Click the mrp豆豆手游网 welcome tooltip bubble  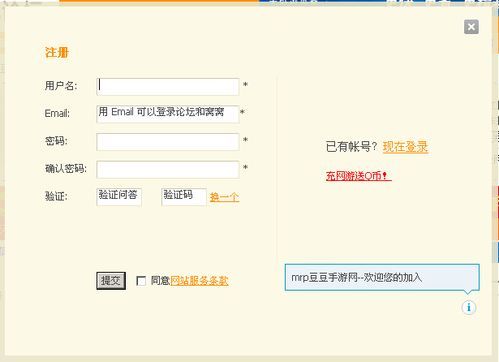(x=382, y=277)
